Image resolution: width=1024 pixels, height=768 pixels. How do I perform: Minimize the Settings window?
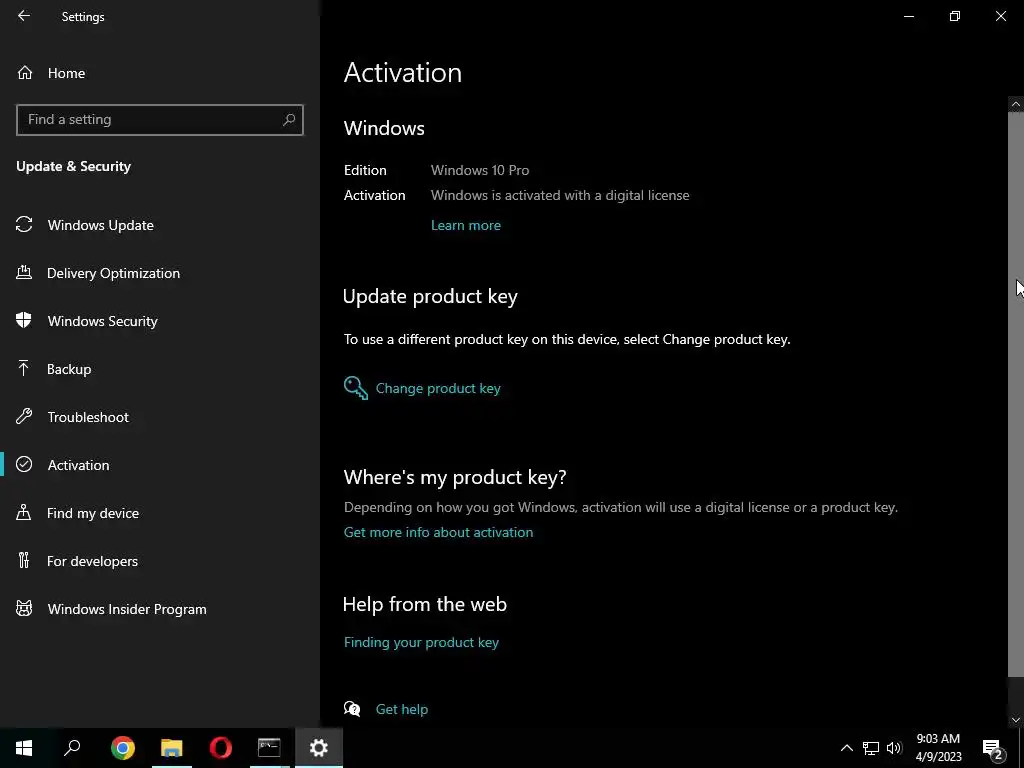[x=909, y=16]
